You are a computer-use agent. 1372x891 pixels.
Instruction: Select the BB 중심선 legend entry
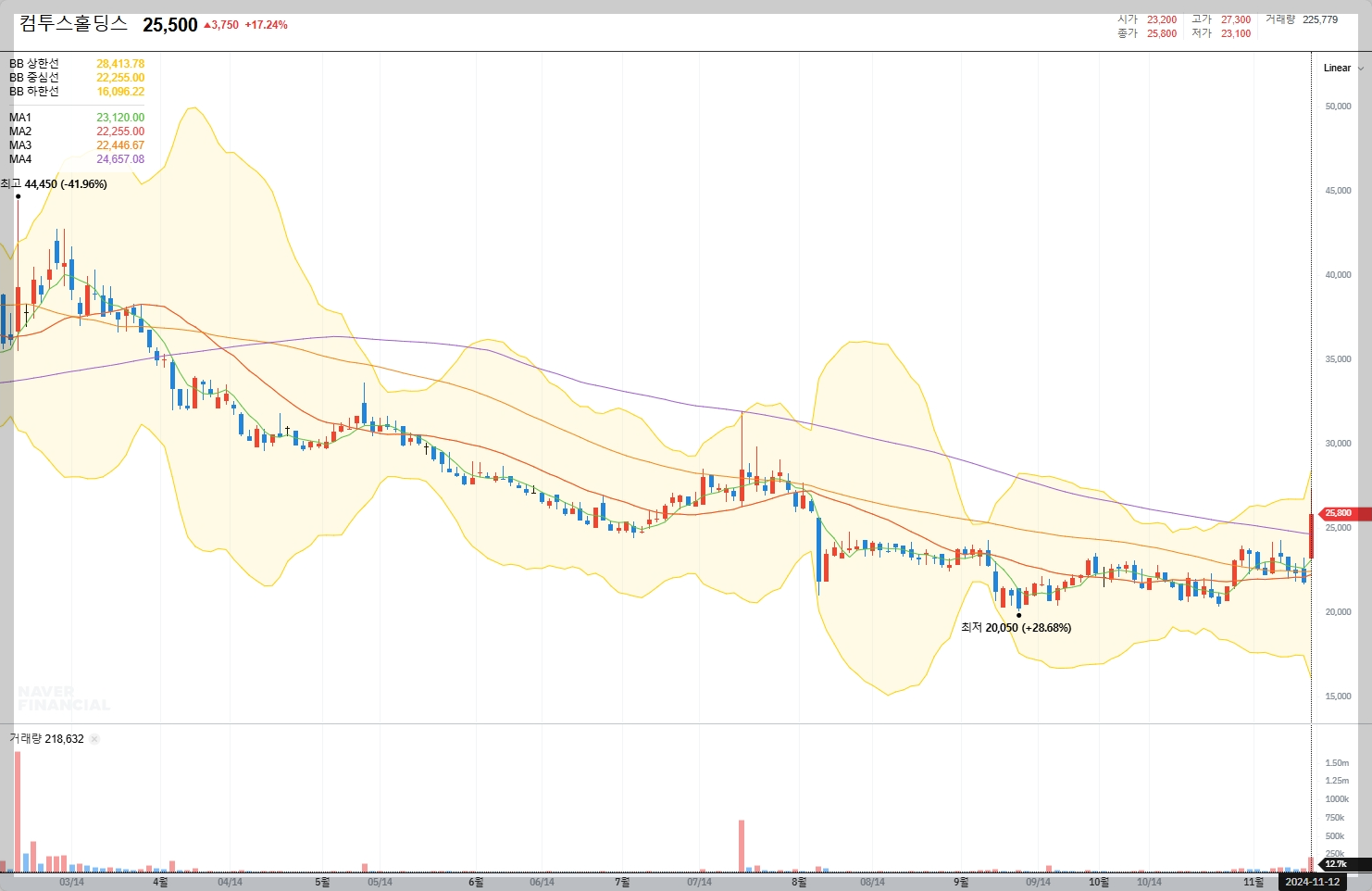pyautogui.click(x=34, y=78)
